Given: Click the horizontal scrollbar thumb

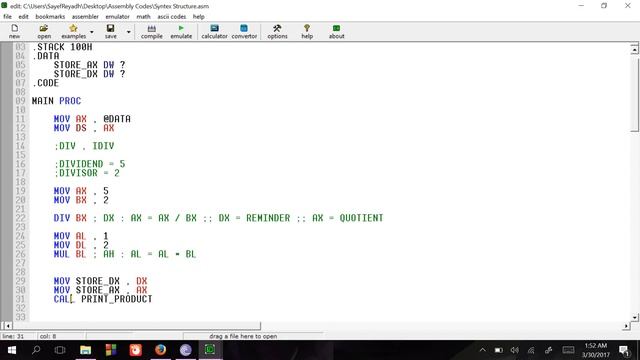Looking at the screenshot, I should click(x=136, y=326).
